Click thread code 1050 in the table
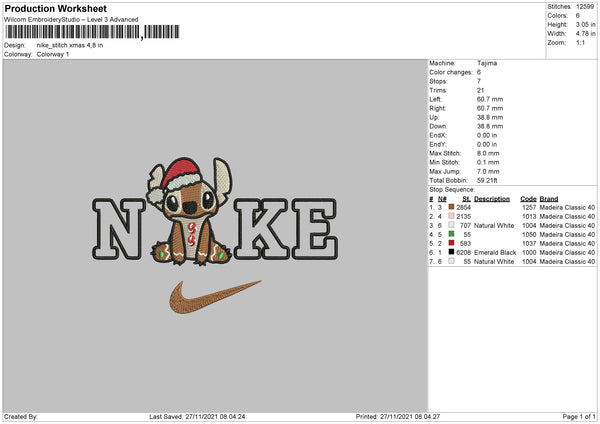600x424 pixels. pyautogui.click(x=529, y=235)
